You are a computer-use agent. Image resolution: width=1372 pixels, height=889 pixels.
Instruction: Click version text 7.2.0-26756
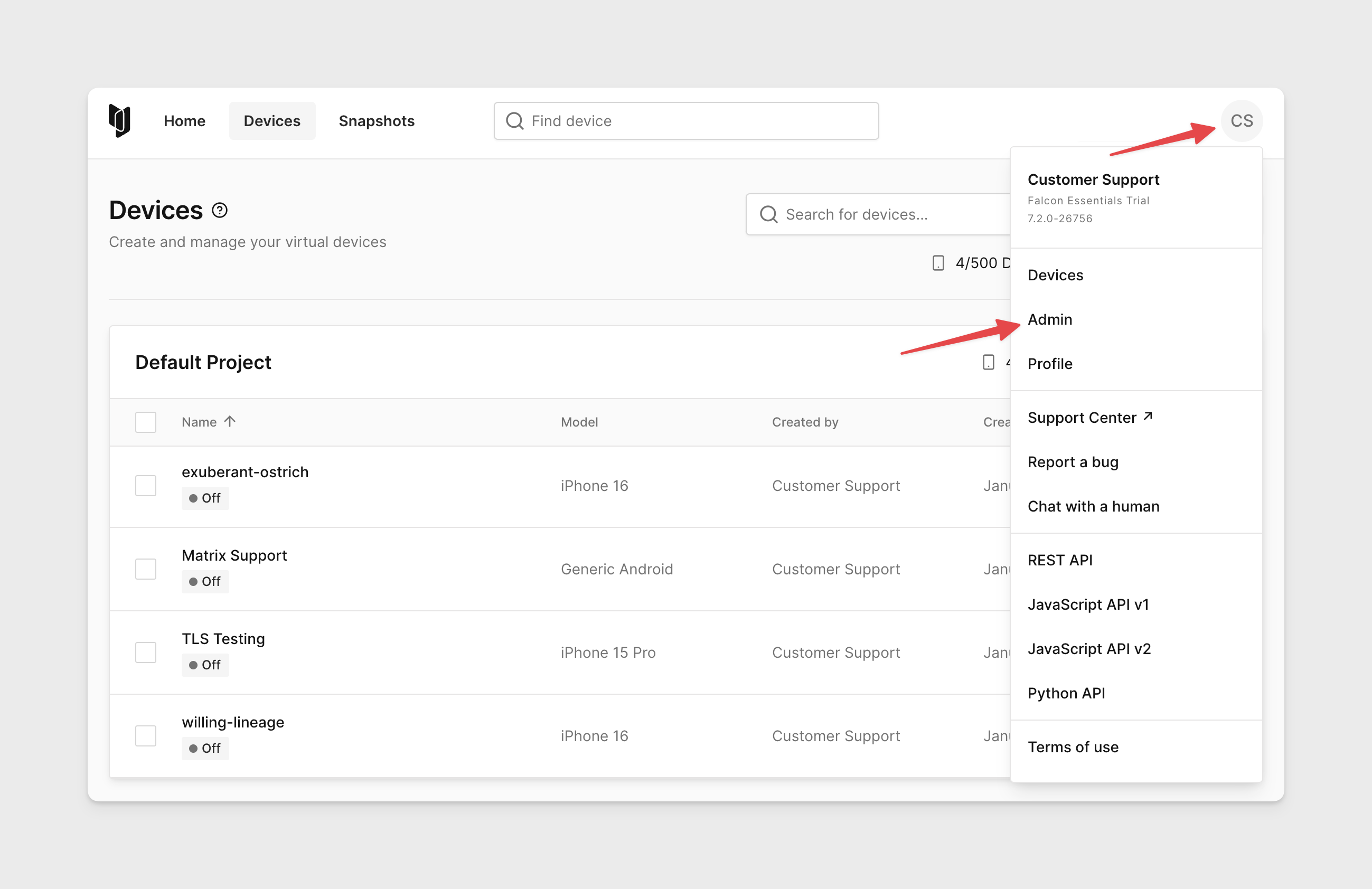[x=1059, y=219]
